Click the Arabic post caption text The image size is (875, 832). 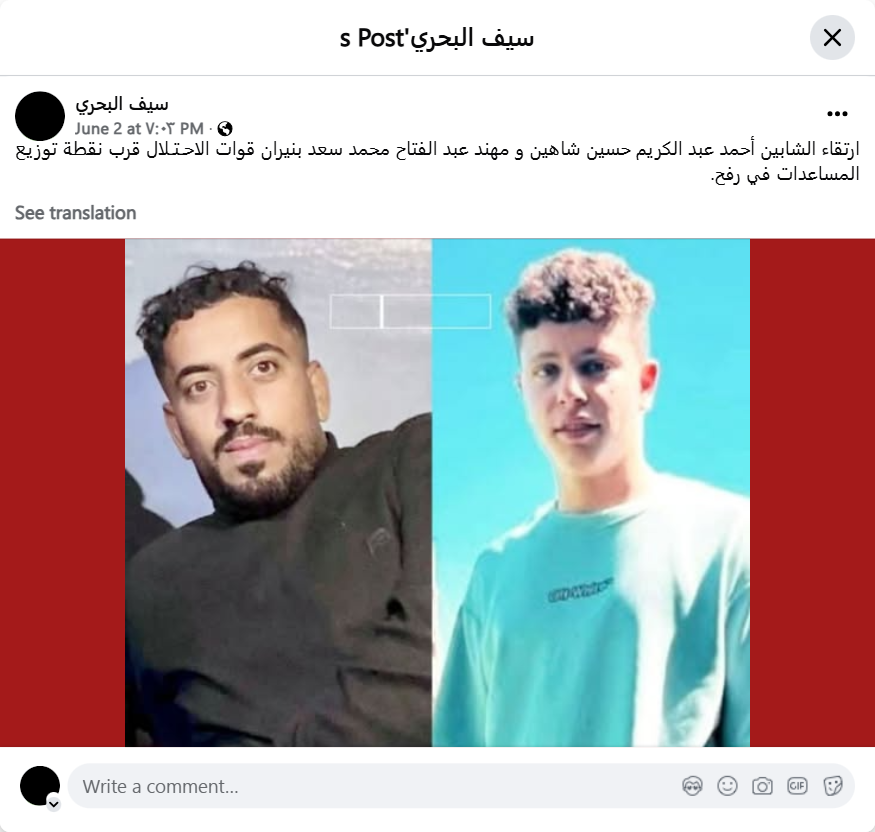tap(438, 162)
